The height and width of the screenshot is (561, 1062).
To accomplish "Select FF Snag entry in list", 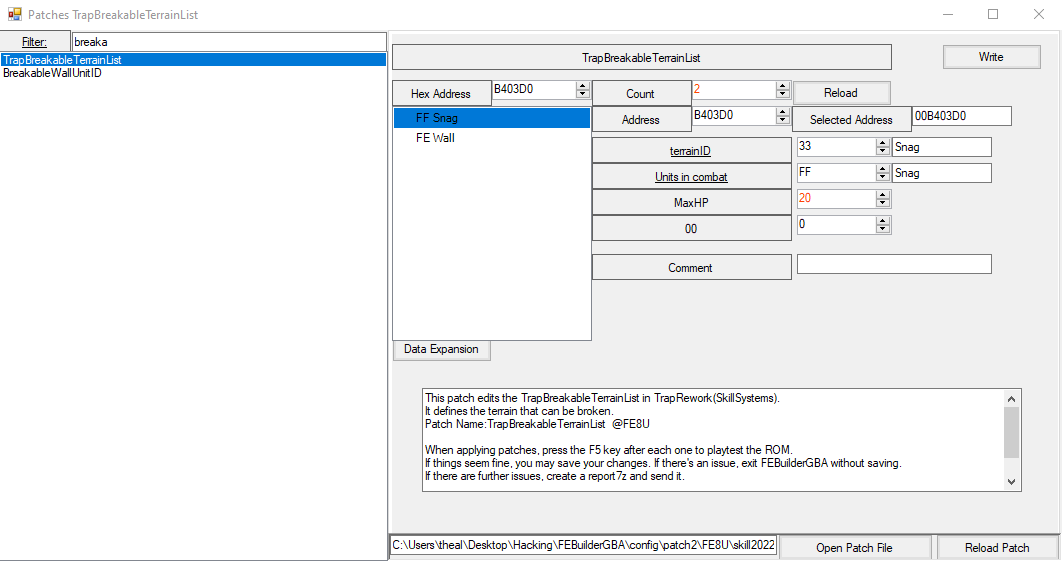I will (x=437, y=118).
